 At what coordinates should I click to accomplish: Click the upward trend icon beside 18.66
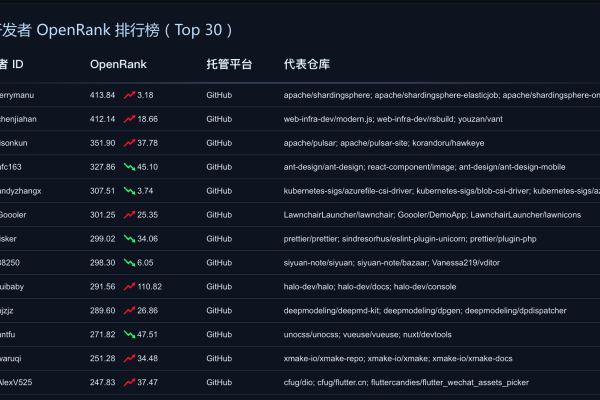(129, 119)
